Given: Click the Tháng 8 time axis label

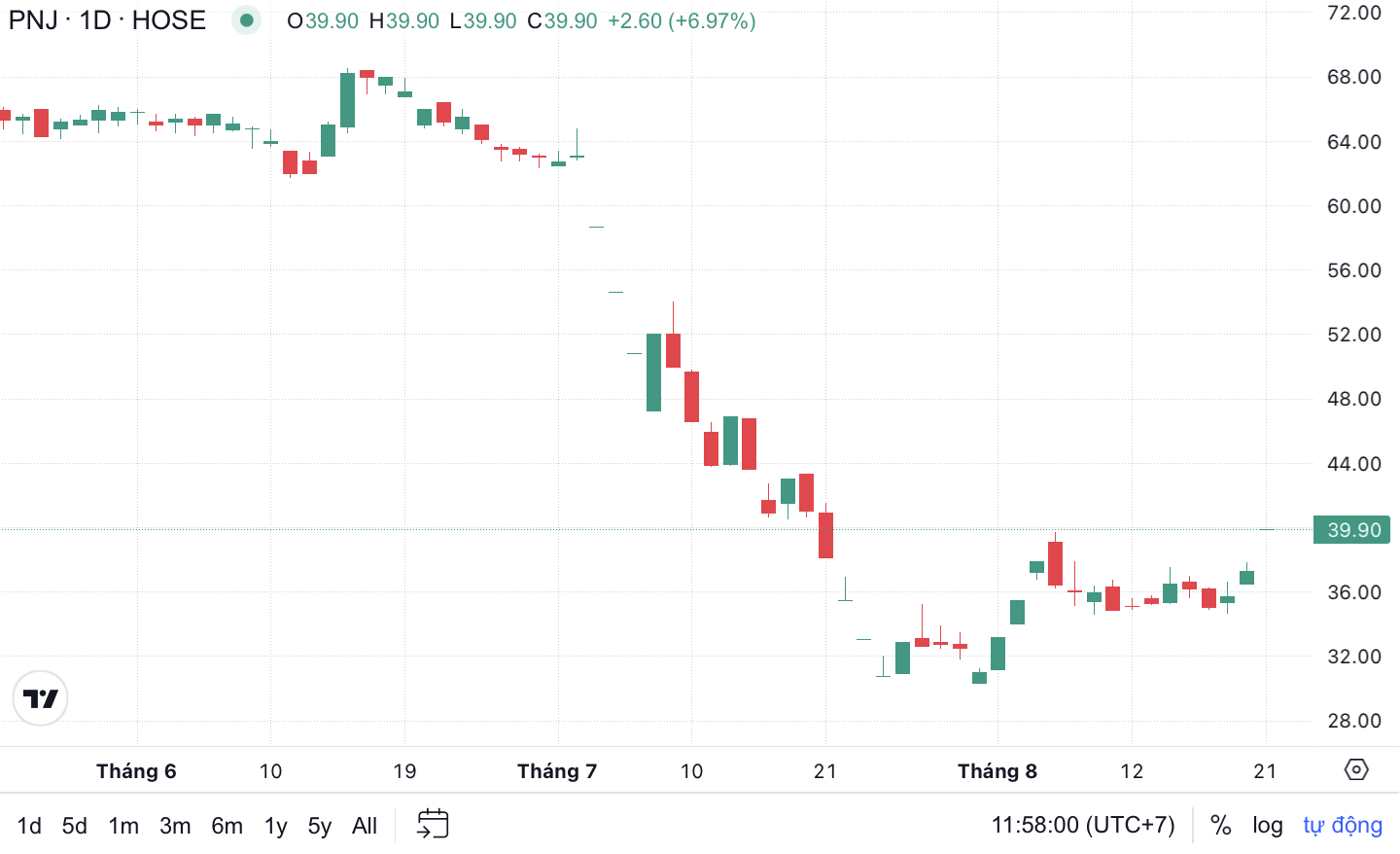Looking at the screenshot, I should coord(997,771).
